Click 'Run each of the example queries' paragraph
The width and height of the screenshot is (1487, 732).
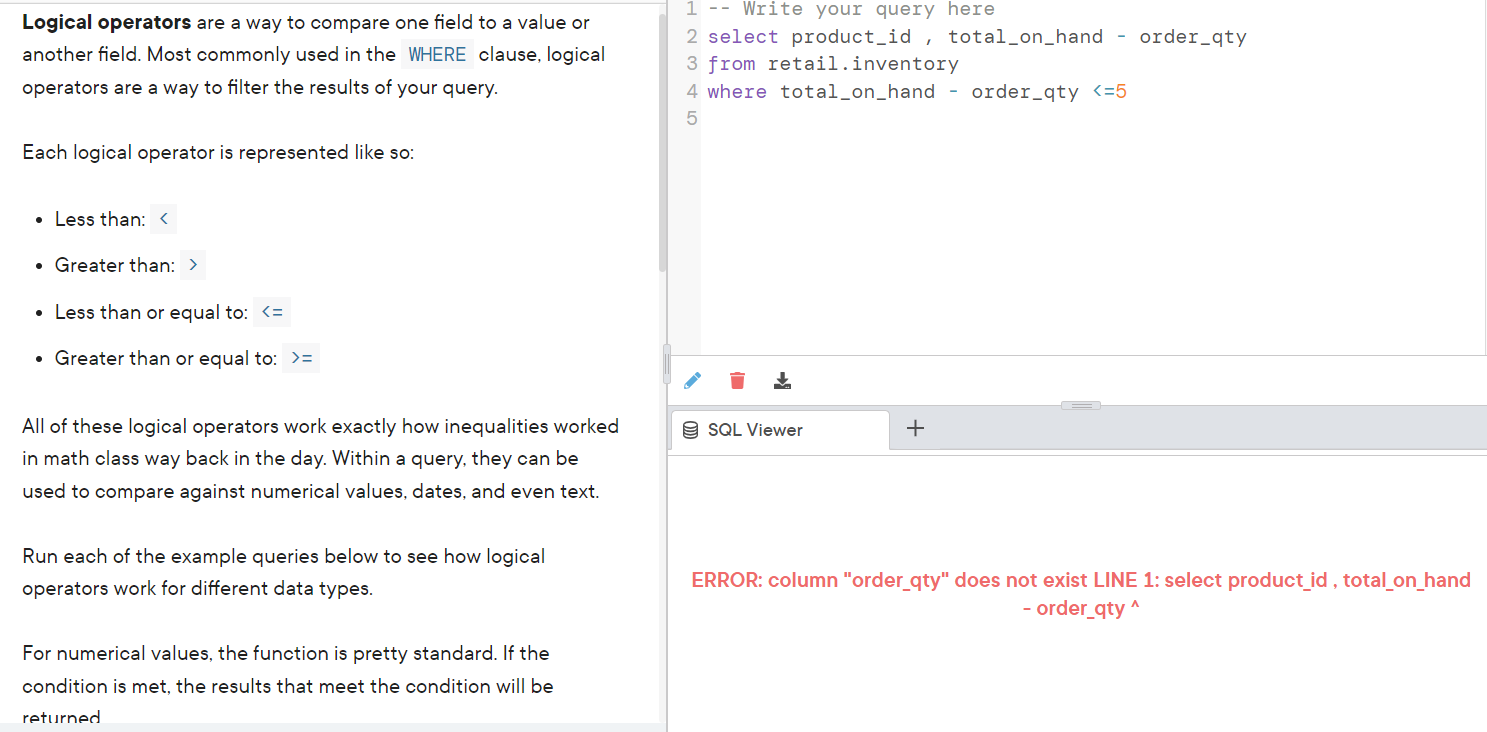[x=284, y=572]
